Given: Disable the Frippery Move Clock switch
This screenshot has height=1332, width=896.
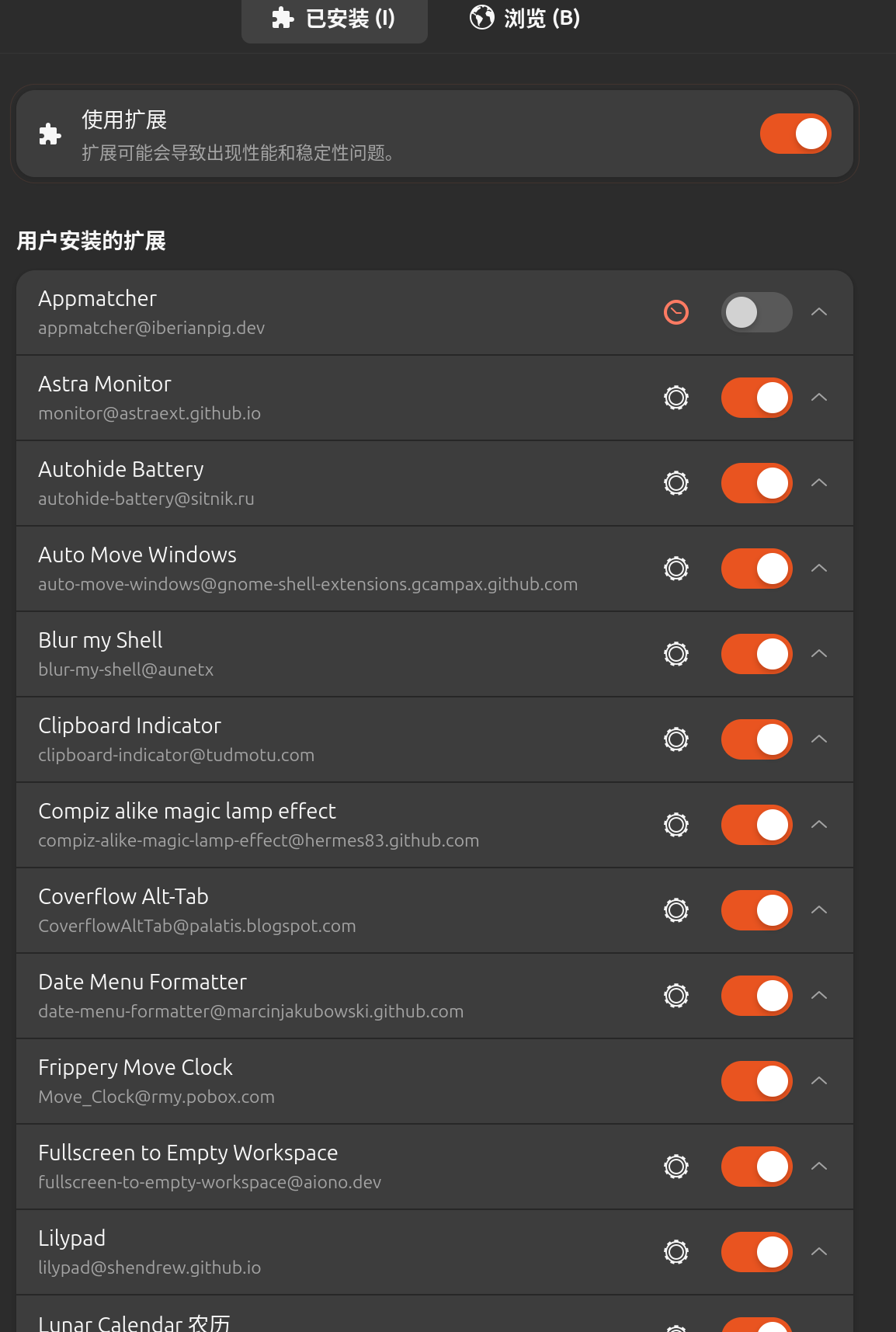Looking at the screenshot, I should pyautogui.click(x=757, y=1081).
